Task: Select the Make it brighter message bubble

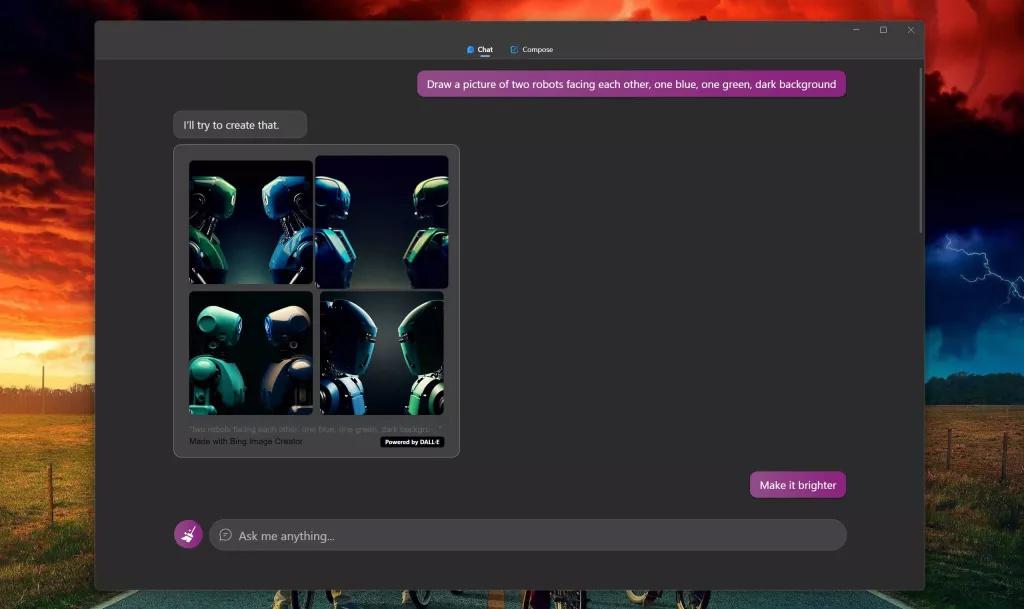Action: (797, 485)
